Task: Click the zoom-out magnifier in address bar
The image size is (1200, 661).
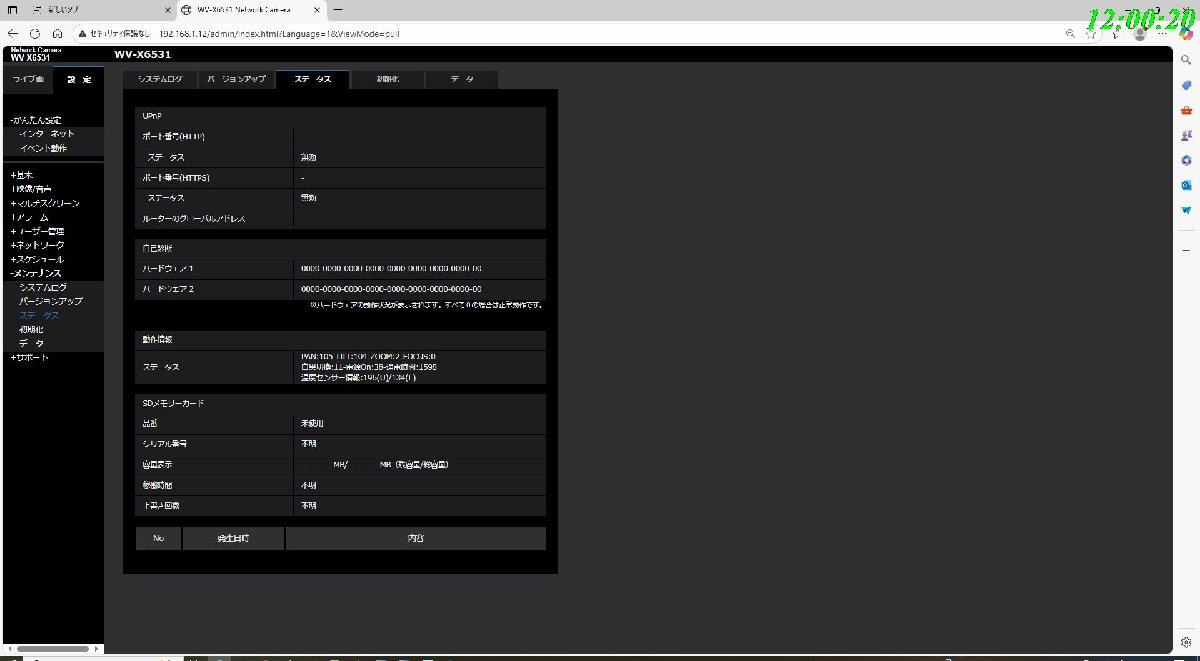Action: (1071, 33)
